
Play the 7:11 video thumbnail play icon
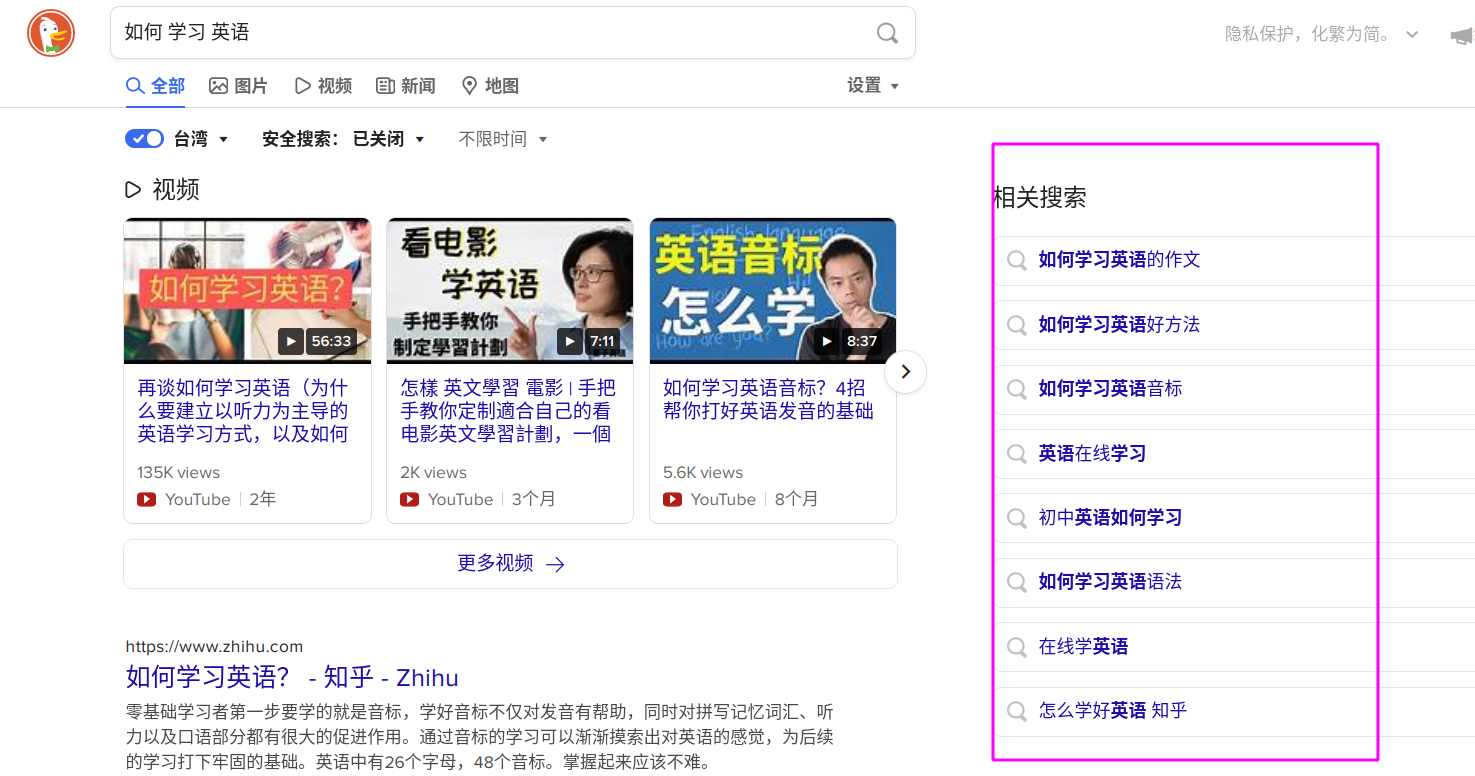tap(570, 341)
